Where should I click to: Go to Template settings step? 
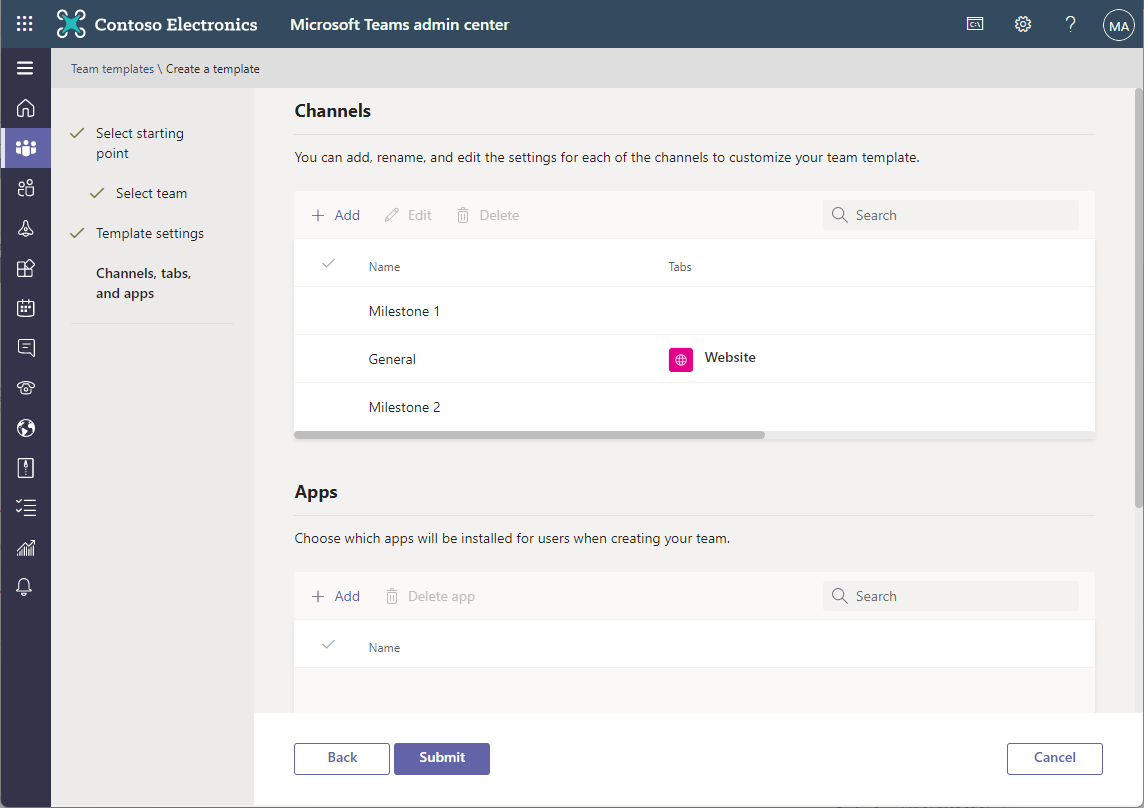[150, 233]
